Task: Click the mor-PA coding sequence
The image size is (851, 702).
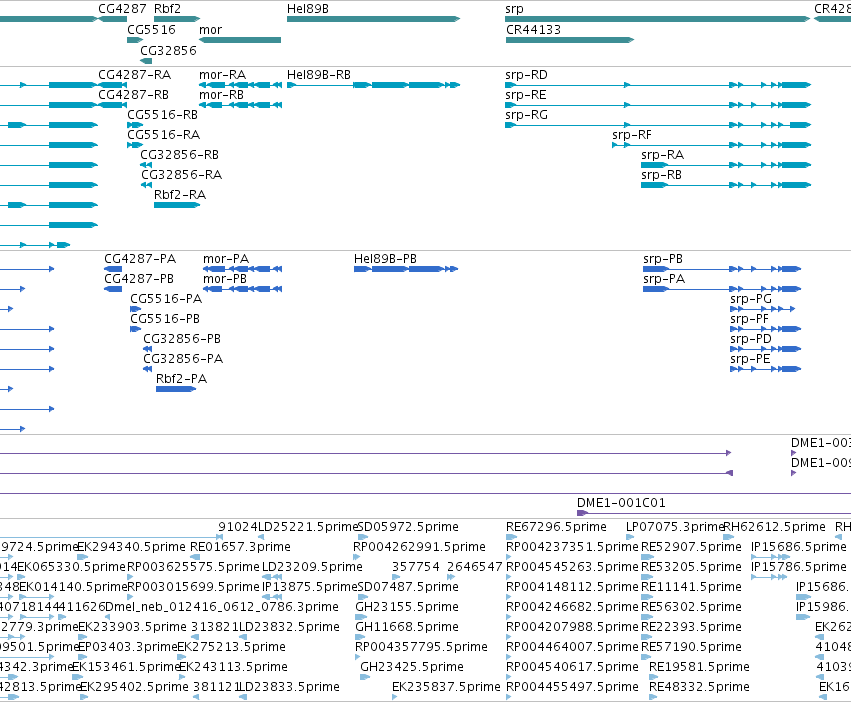Action: click(x=243, y=269)
